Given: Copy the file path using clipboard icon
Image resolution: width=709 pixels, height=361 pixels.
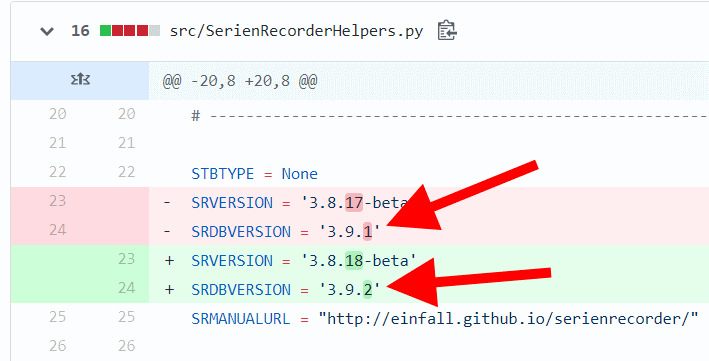Looking at the screenshot, I should point(447,30).
